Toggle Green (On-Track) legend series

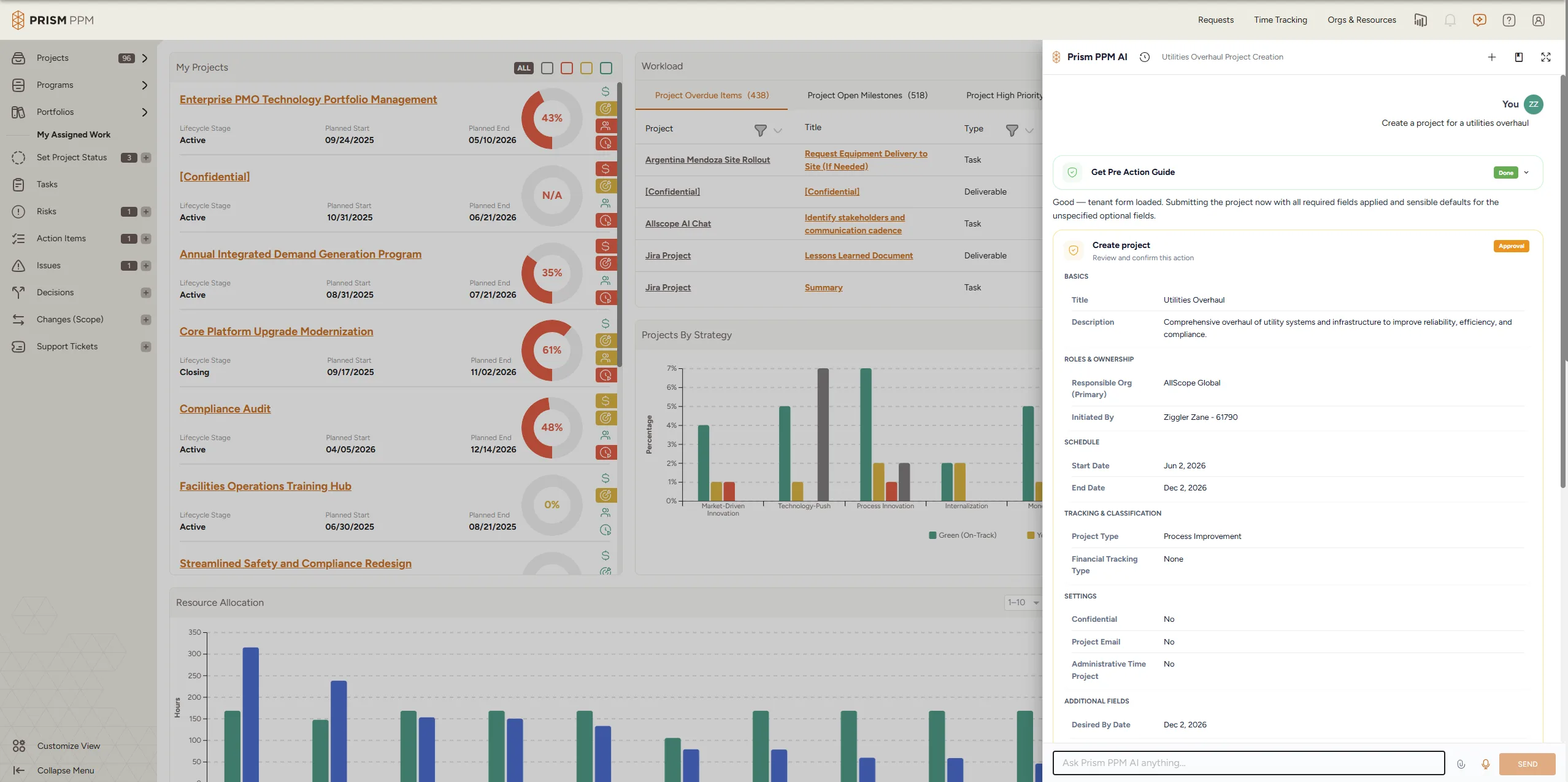point(963,535)
